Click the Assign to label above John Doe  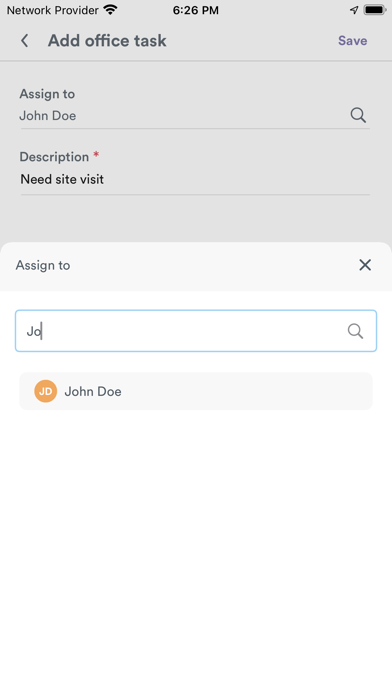47,94
